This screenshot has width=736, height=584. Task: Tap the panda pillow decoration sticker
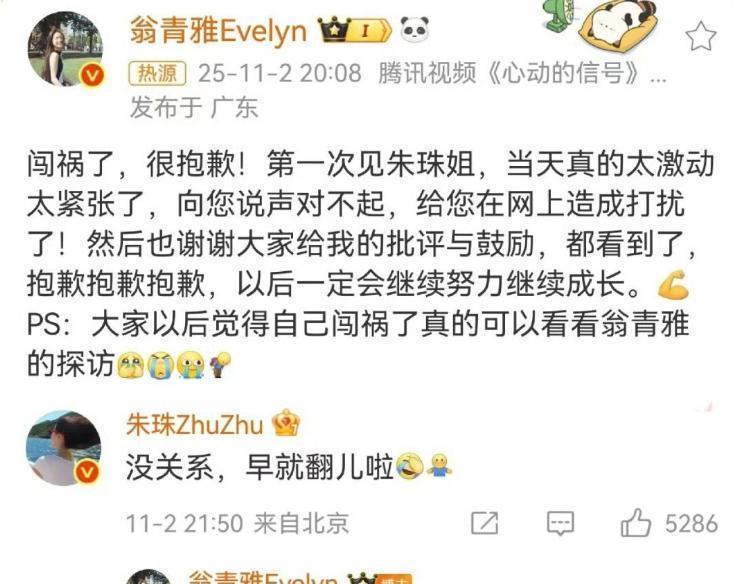pos(615,23)
